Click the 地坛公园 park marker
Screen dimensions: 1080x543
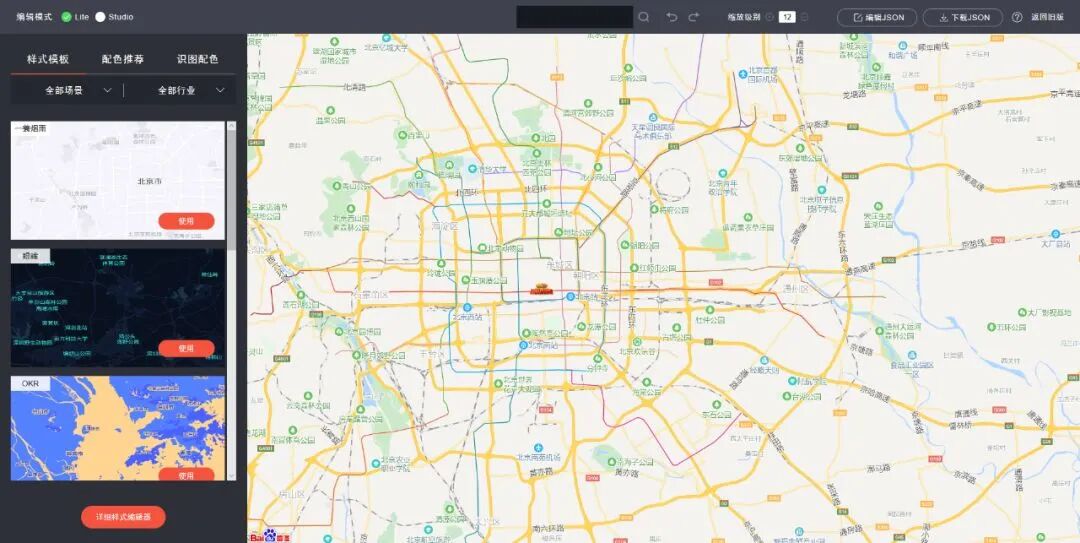pos(559,233)
